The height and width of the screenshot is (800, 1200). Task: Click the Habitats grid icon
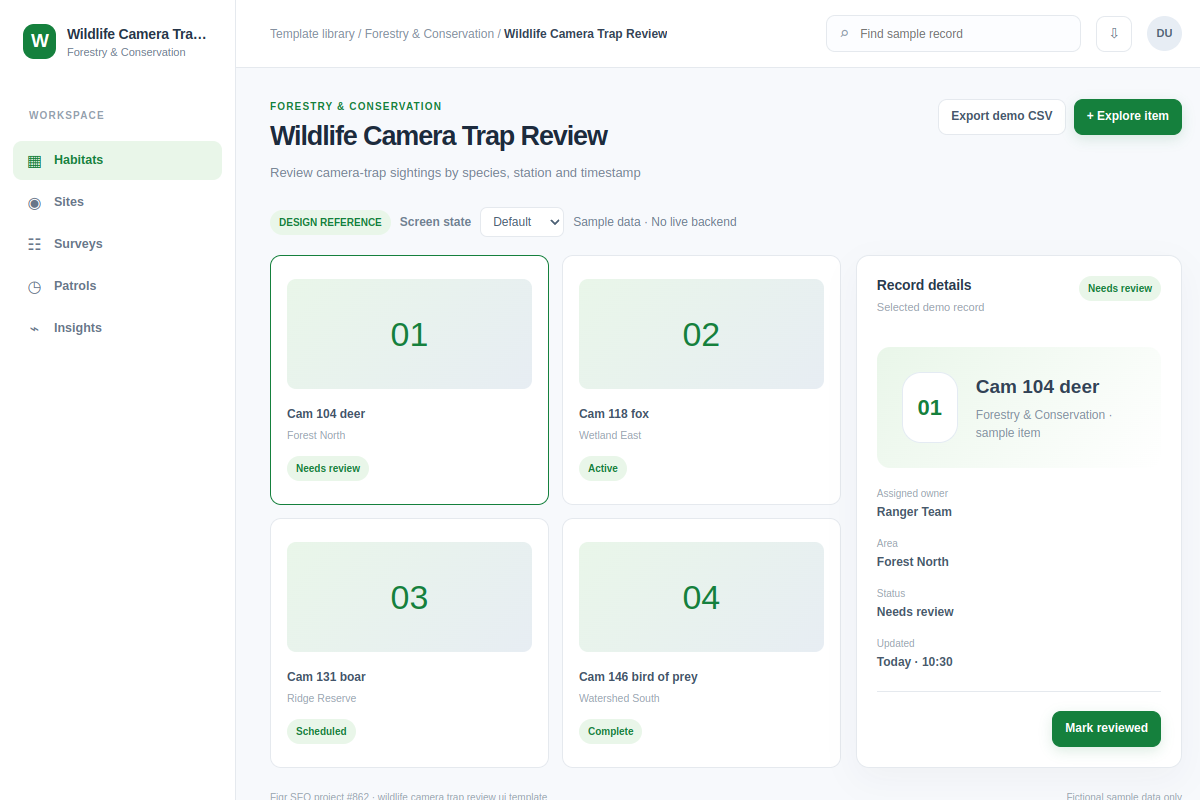[35, 160]
